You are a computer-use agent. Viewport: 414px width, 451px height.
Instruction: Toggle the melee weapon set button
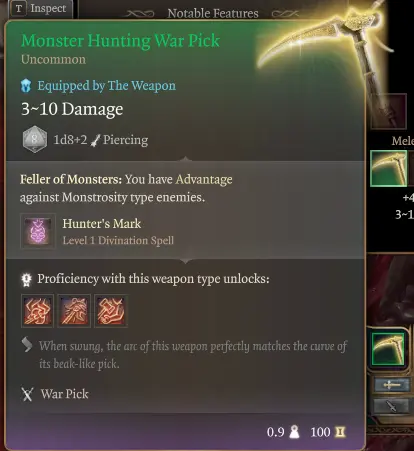[391, 385]
